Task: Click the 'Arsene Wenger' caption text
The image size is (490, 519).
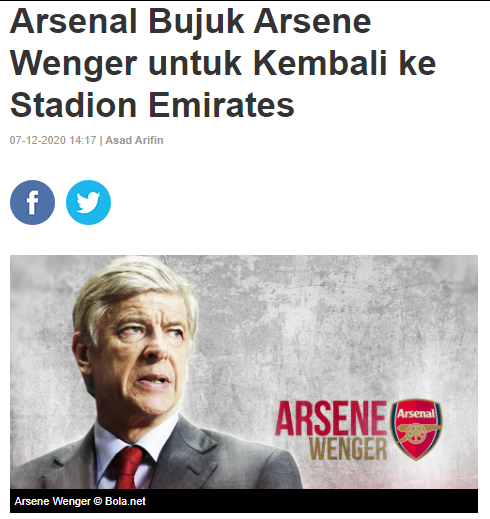Action: (x=53, y=501)
